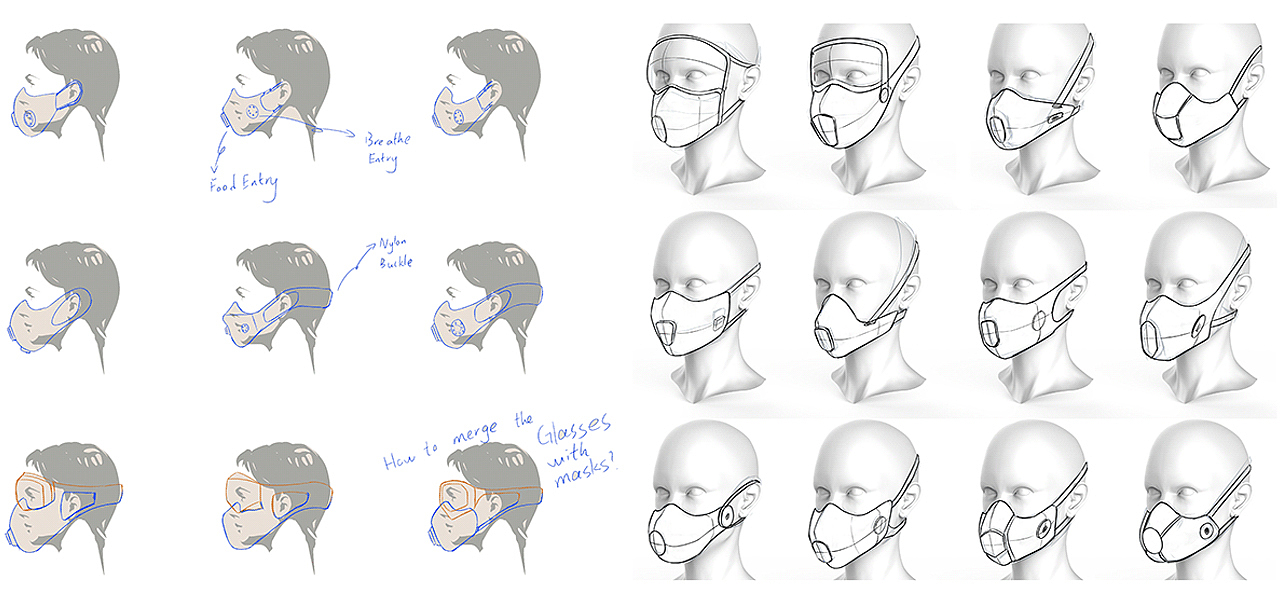The width and height of the screenshot is (1280, 609).
Task: Select the render with large round front cap mask
Action: tap(1200, 500)
